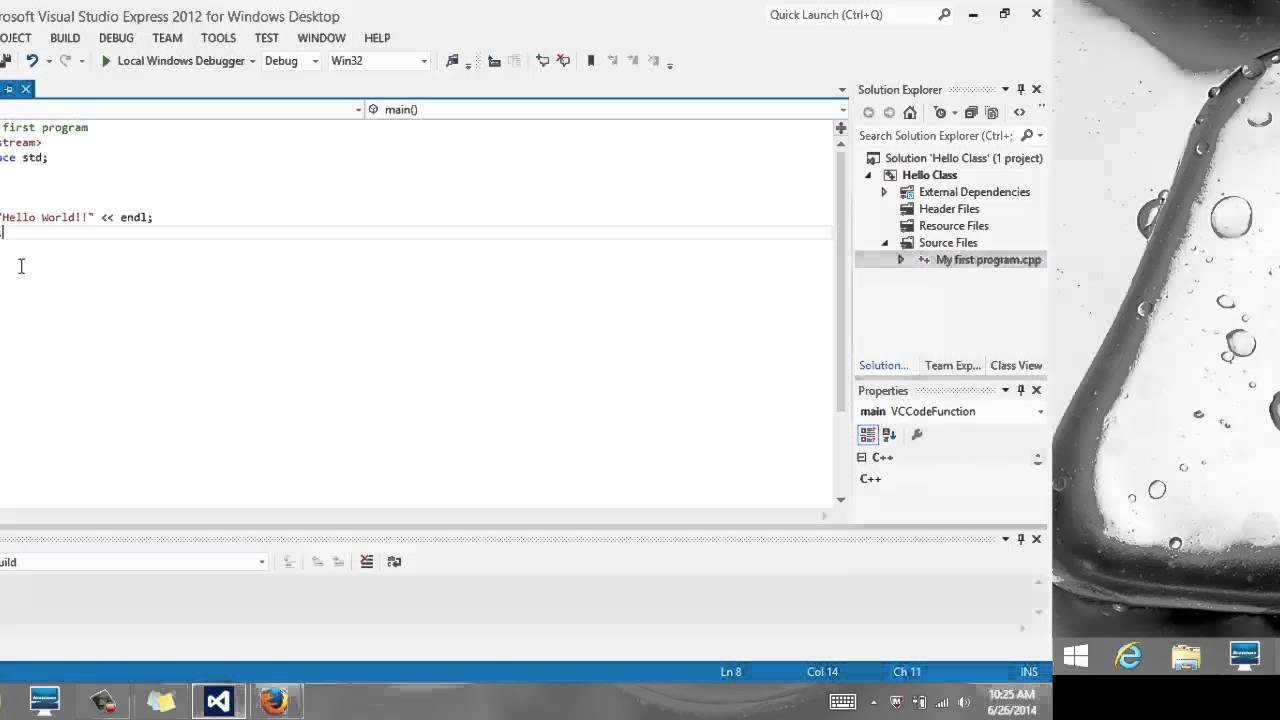Close the Properties panel
The height and width of the screenshot is (720, 1280).
[1036, 391]
